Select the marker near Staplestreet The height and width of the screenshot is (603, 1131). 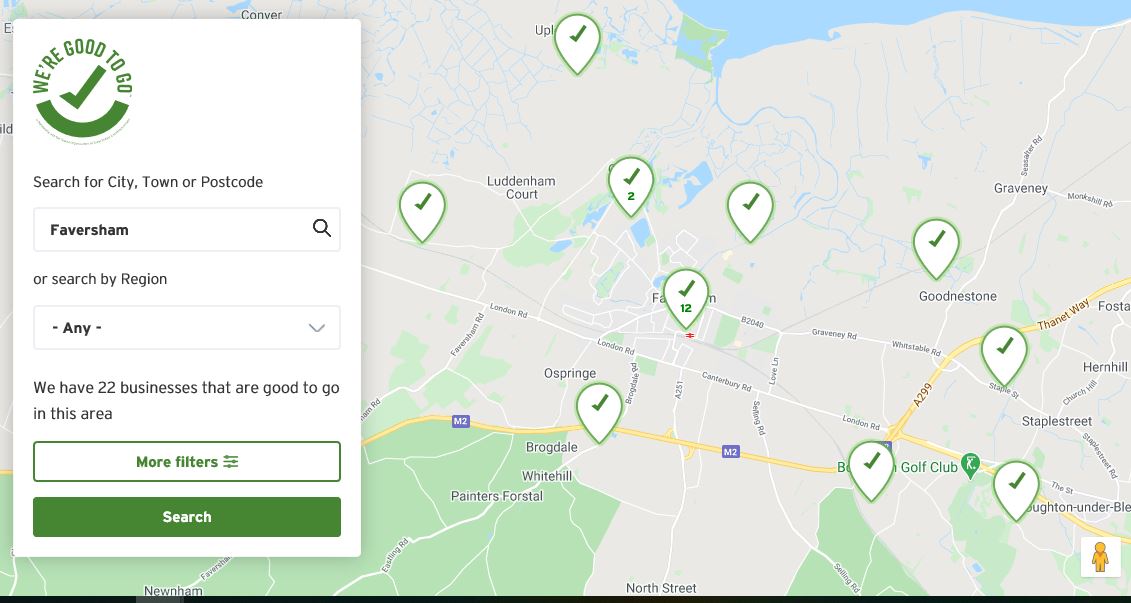1004,353
